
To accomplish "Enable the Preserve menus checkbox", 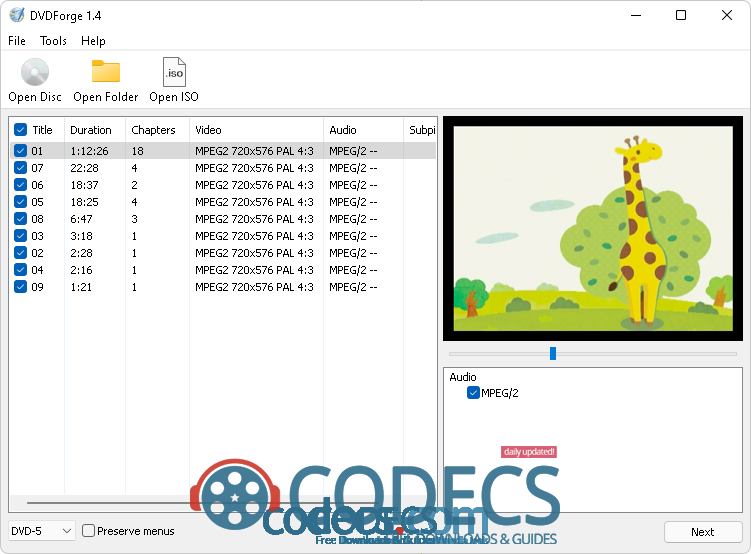I will pos(89,531).
